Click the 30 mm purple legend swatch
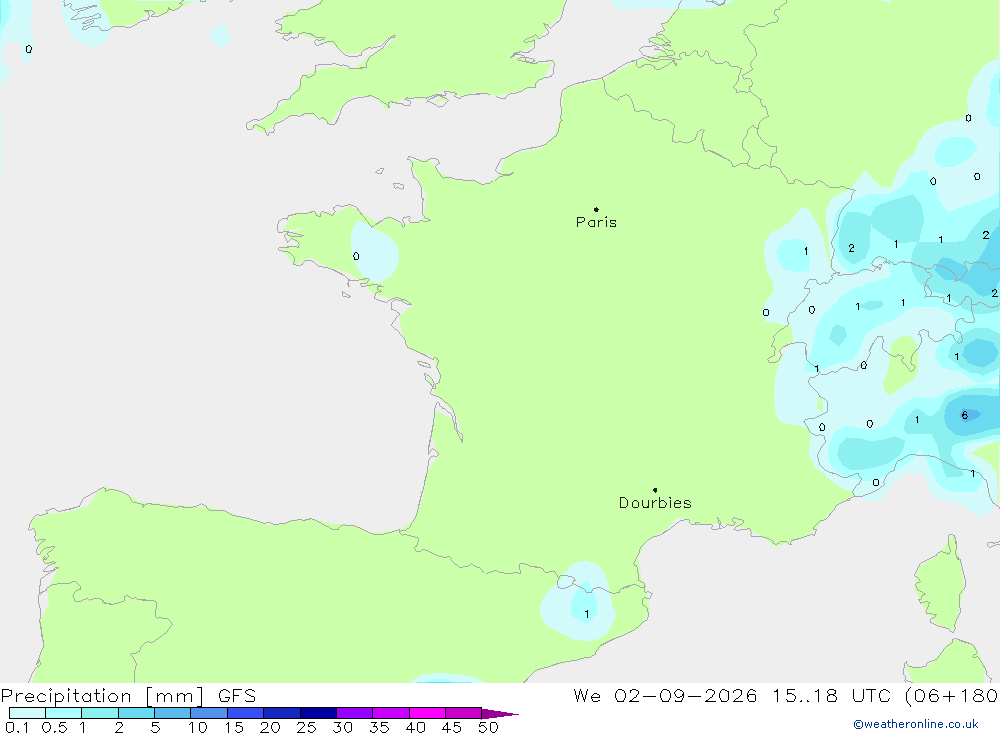Viewport: 1000px width, 733px height. point(354,713)
